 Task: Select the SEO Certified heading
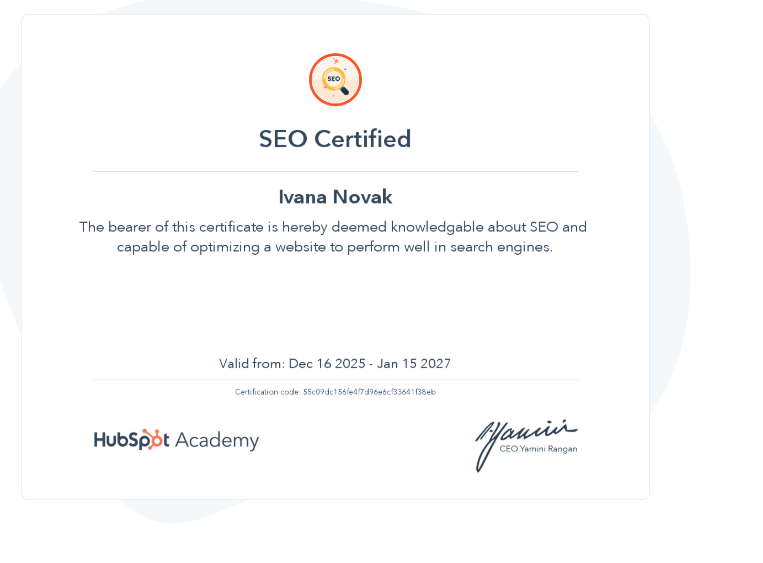coord(335,139)
